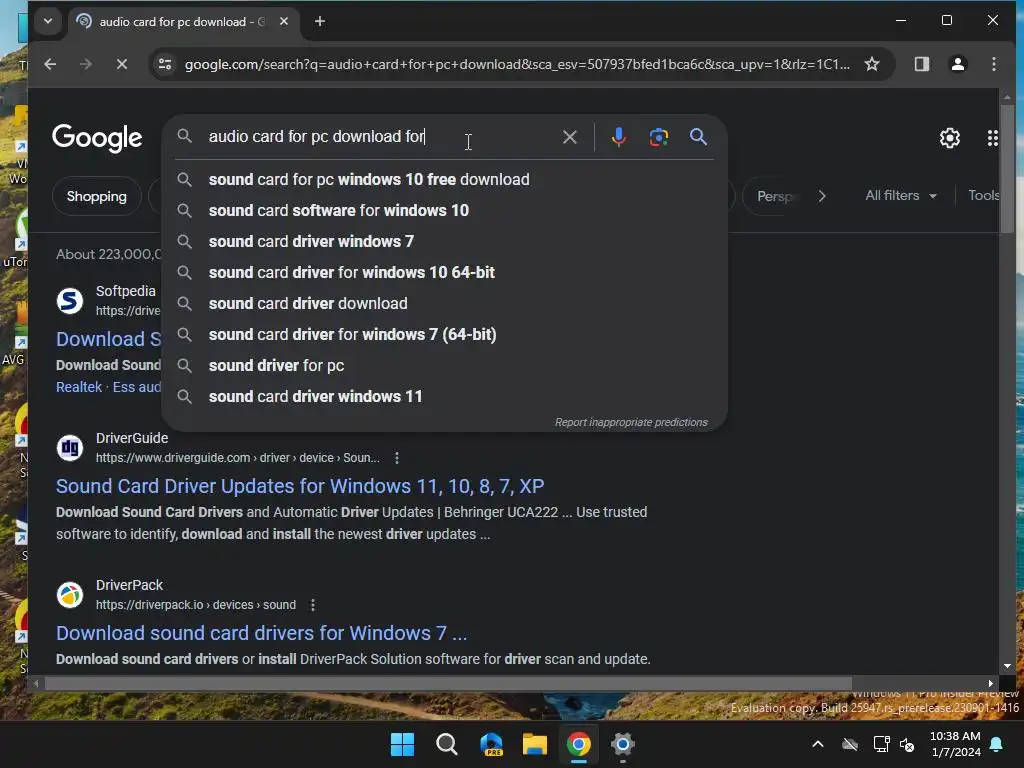
Task: Open Sound Card Driver Updates for Windows result
Action: [x=300, y=486]
